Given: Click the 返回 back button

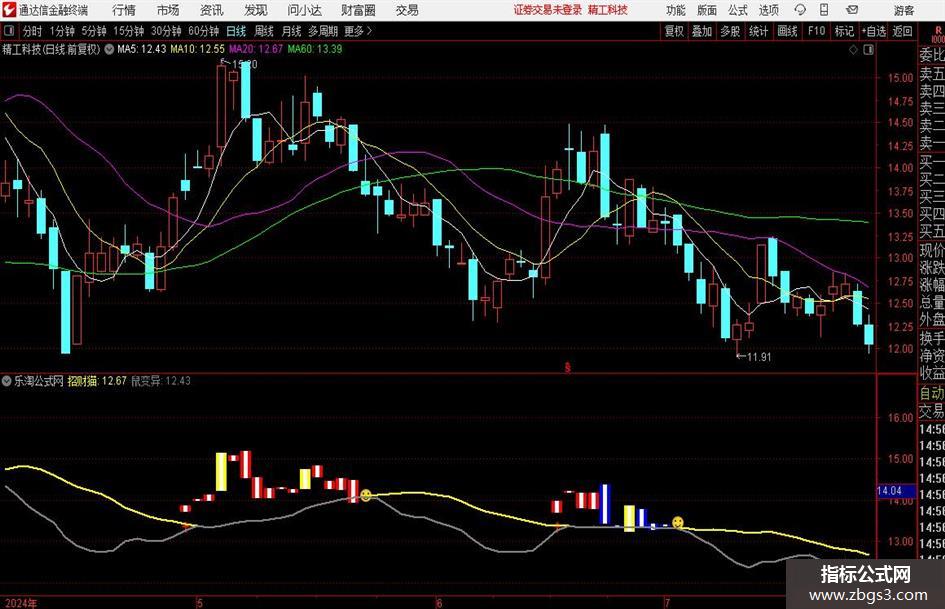Looking at the screenshot, I should tap(902, 31).
